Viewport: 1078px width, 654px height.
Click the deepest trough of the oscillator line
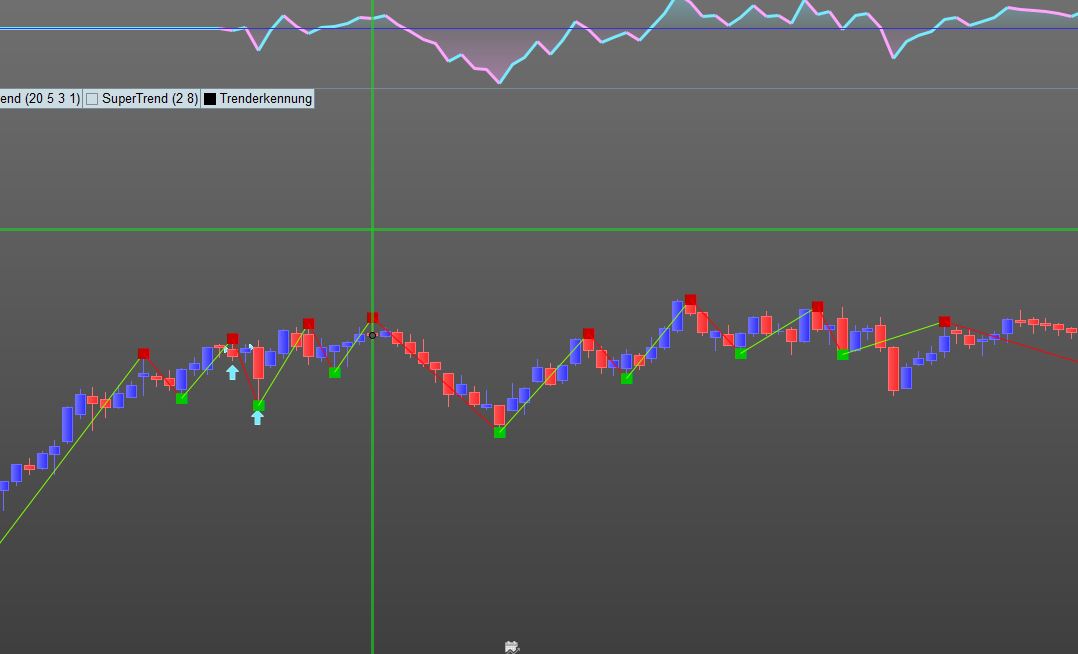(499, 83)
